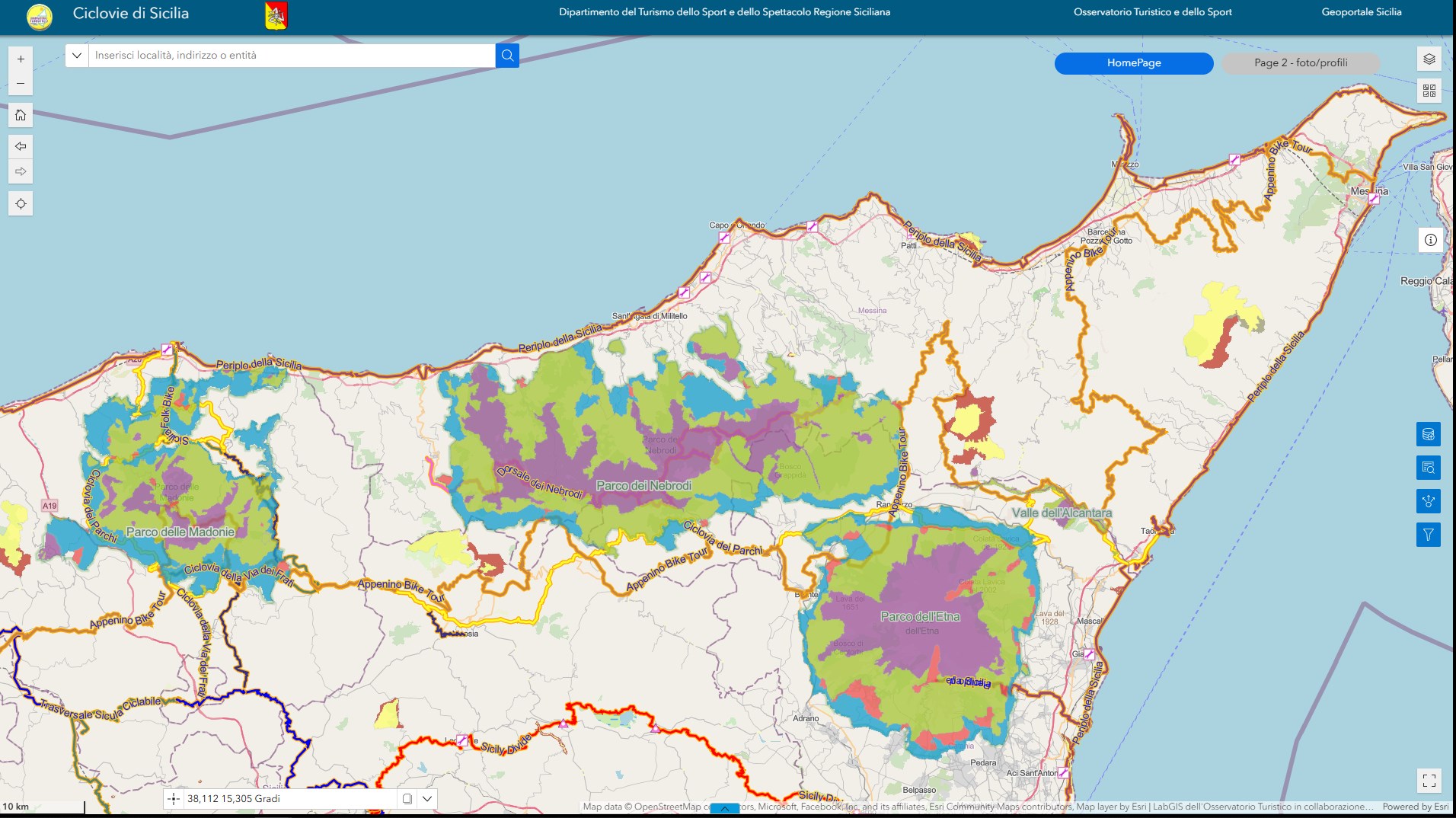Go to previous map extent
The width and height of the screenshot is (1456, 818).
[x=21, y=146]
